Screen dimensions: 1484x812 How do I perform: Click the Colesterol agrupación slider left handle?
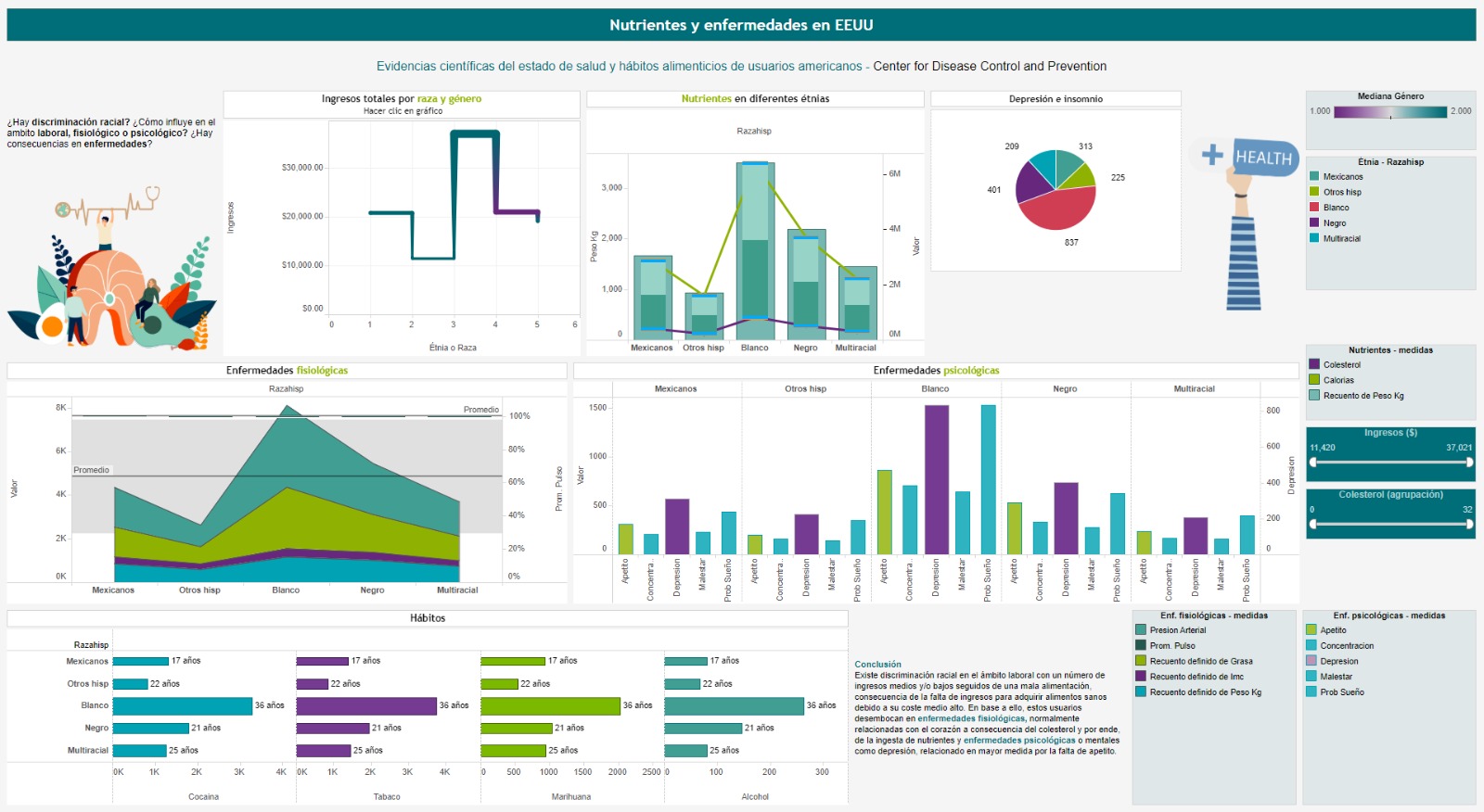(1312, 524)
